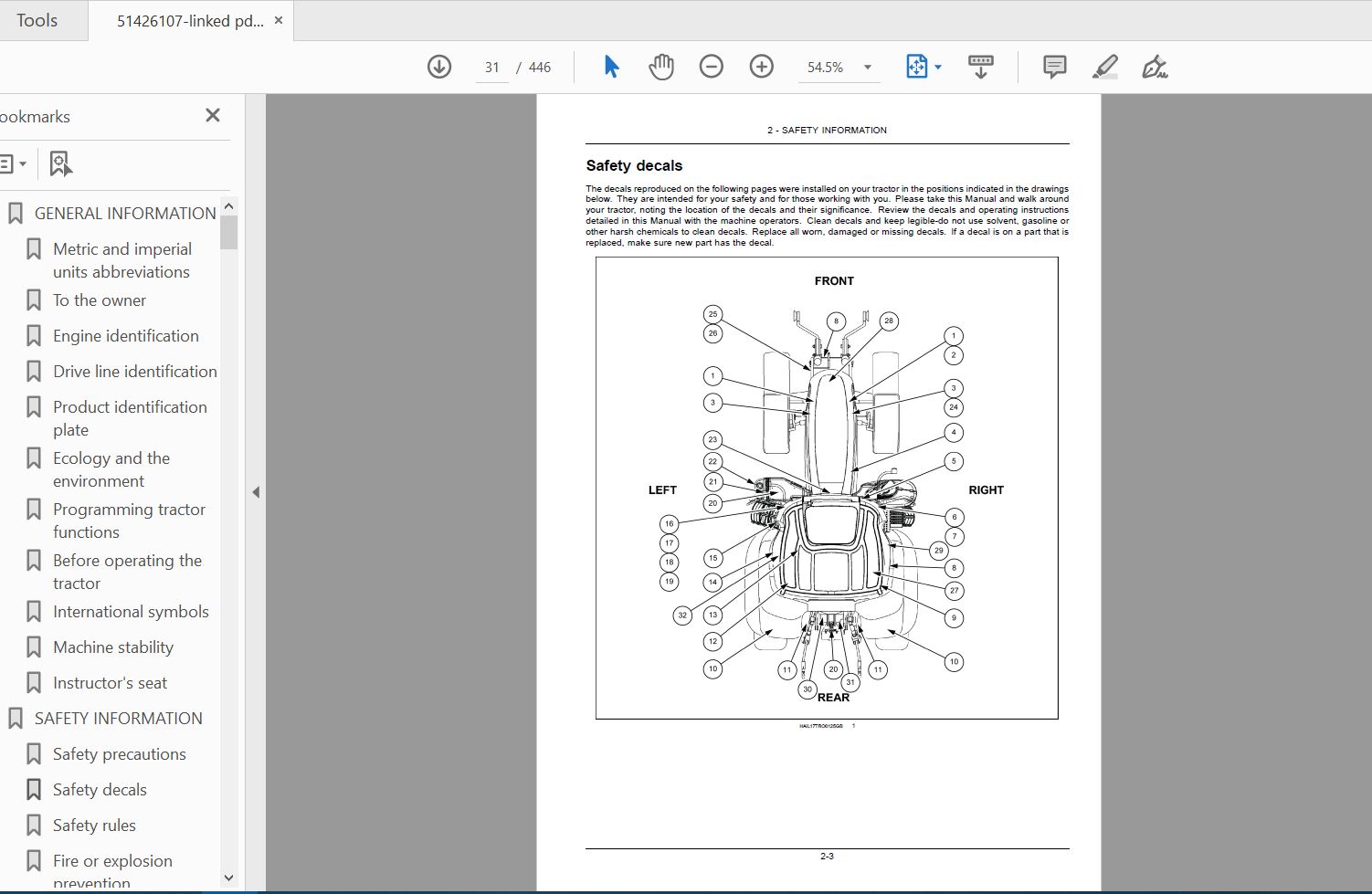Screen dimensions: 1372x894
Task: Zoom in with the plus icon
Action: [x=761, y=67]
